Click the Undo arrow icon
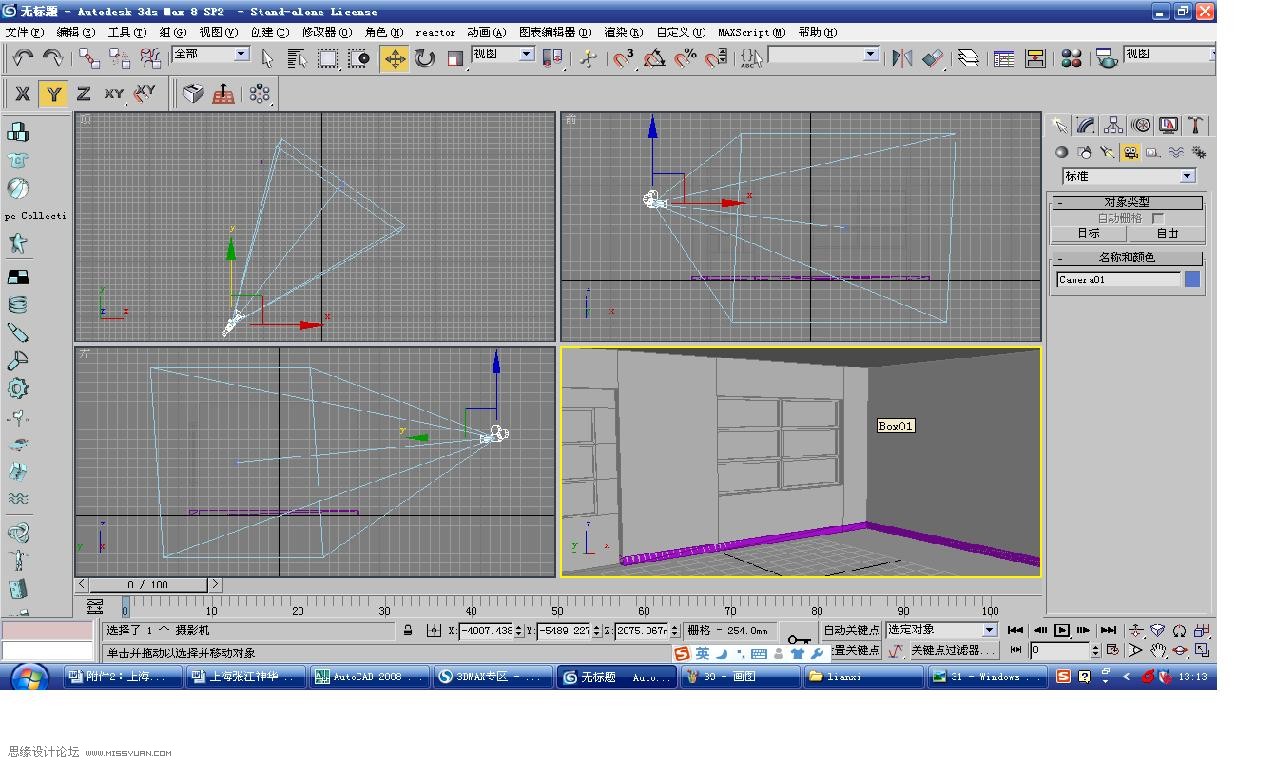Image resolution: width=1280 pixels, height=768 pixels. [23, 58]
